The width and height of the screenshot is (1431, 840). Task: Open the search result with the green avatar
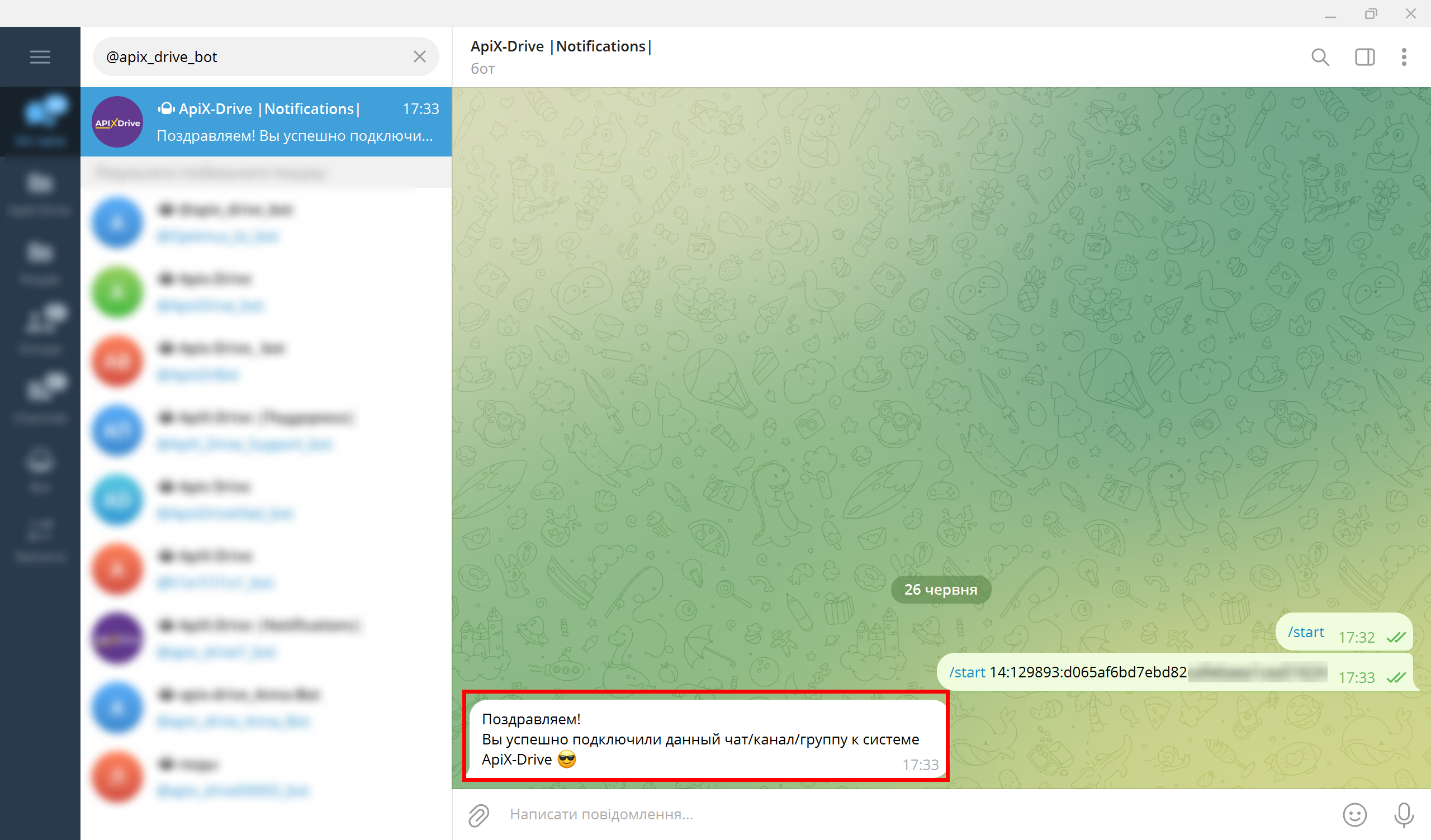click(266, 292)
